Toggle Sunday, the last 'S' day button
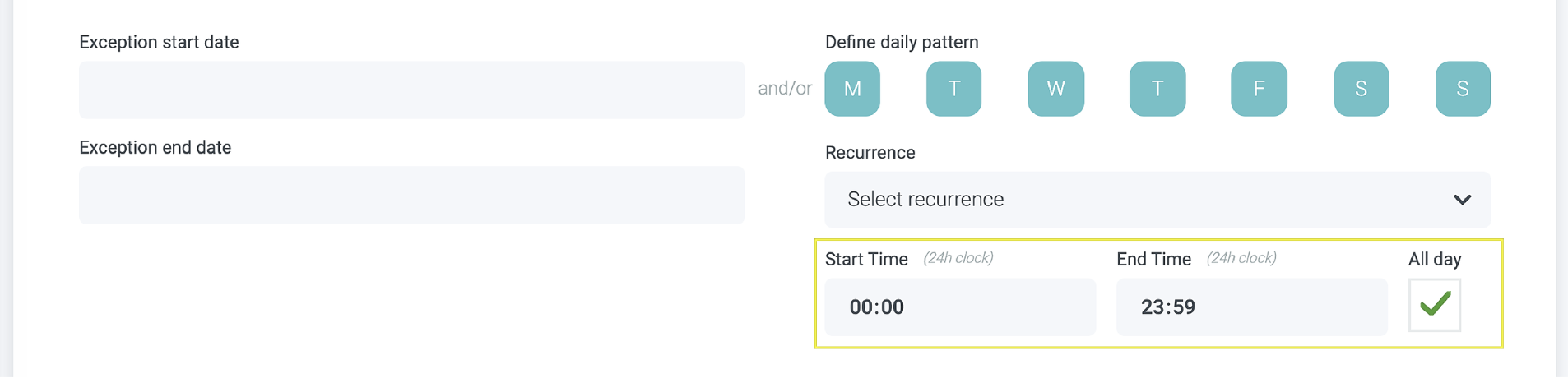The height and width of the screenshot is (383, 1568). (x=1462, y=89)
